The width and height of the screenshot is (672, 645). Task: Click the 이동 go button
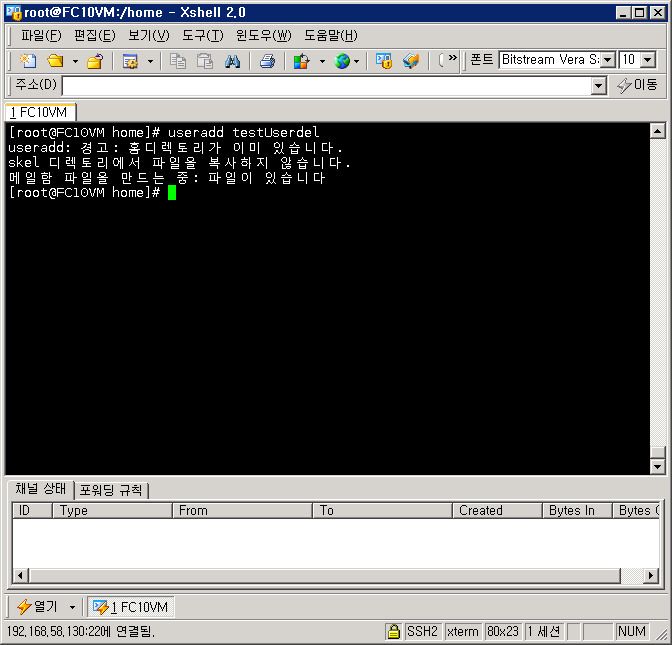(x=637, y=85)
